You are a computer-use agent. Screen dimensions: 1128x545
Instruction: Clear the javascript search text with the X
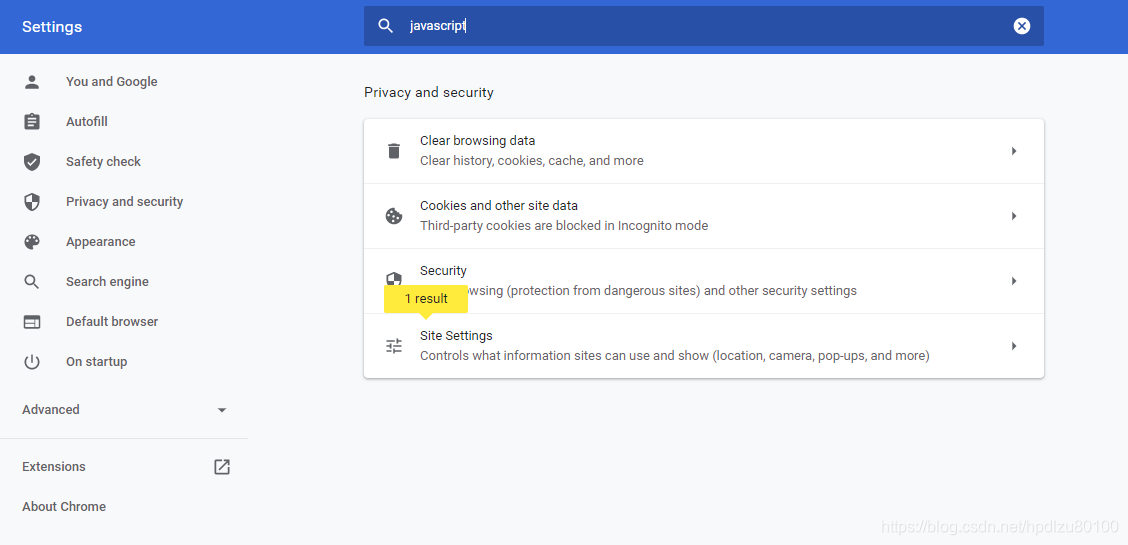pos(1022,26)
